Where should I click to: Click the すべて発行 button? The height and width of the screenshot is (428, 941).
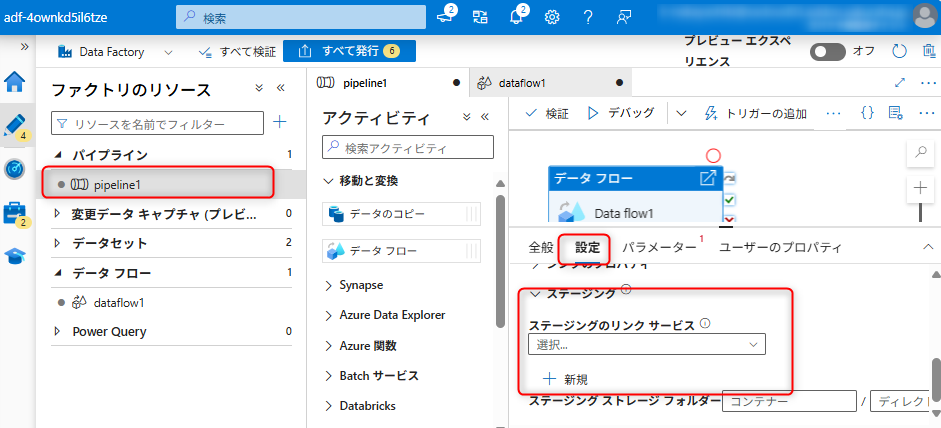point(350,52)
